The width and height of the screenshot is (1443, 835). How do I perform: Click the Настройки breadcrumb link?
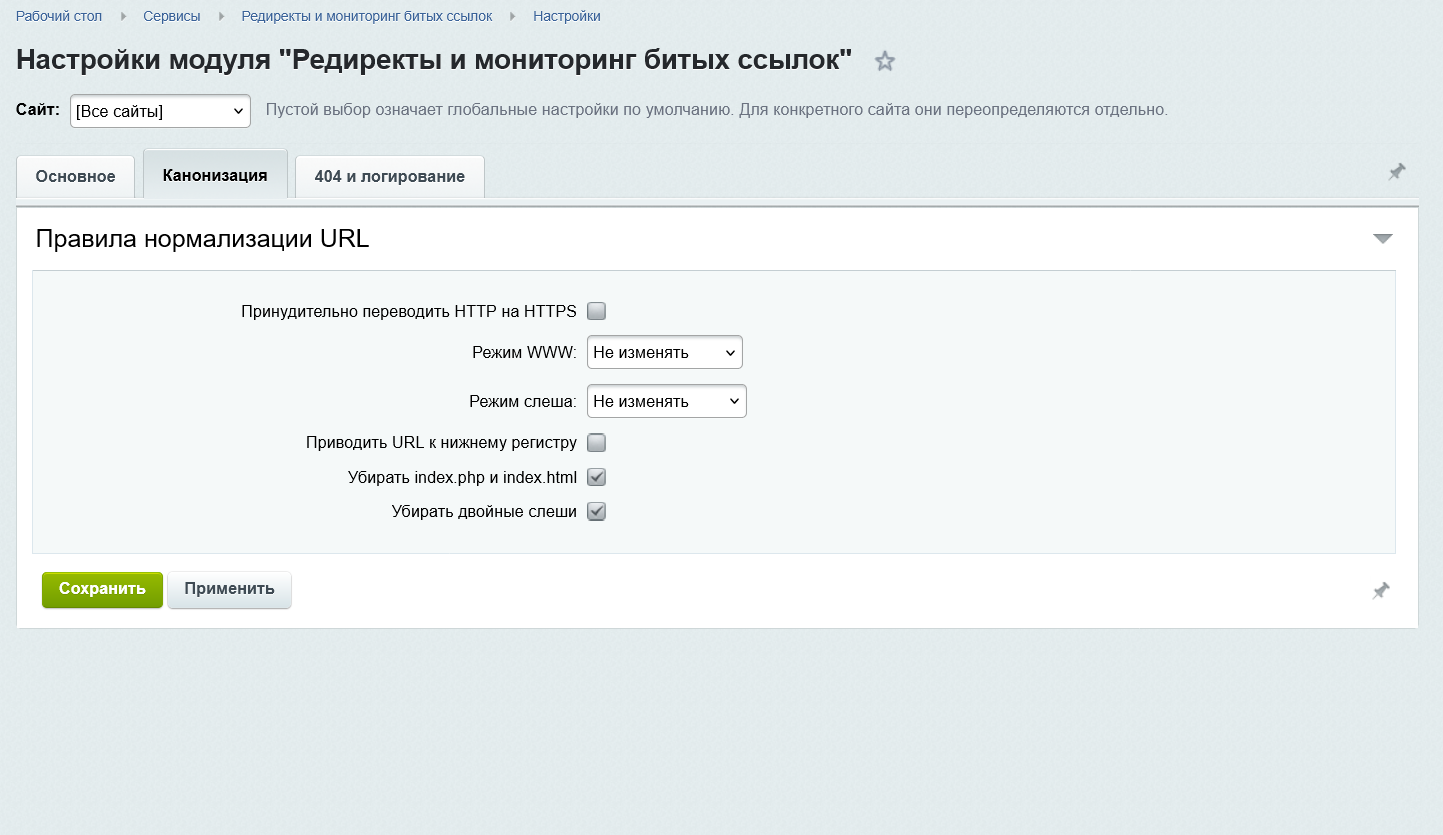(567, 16)
